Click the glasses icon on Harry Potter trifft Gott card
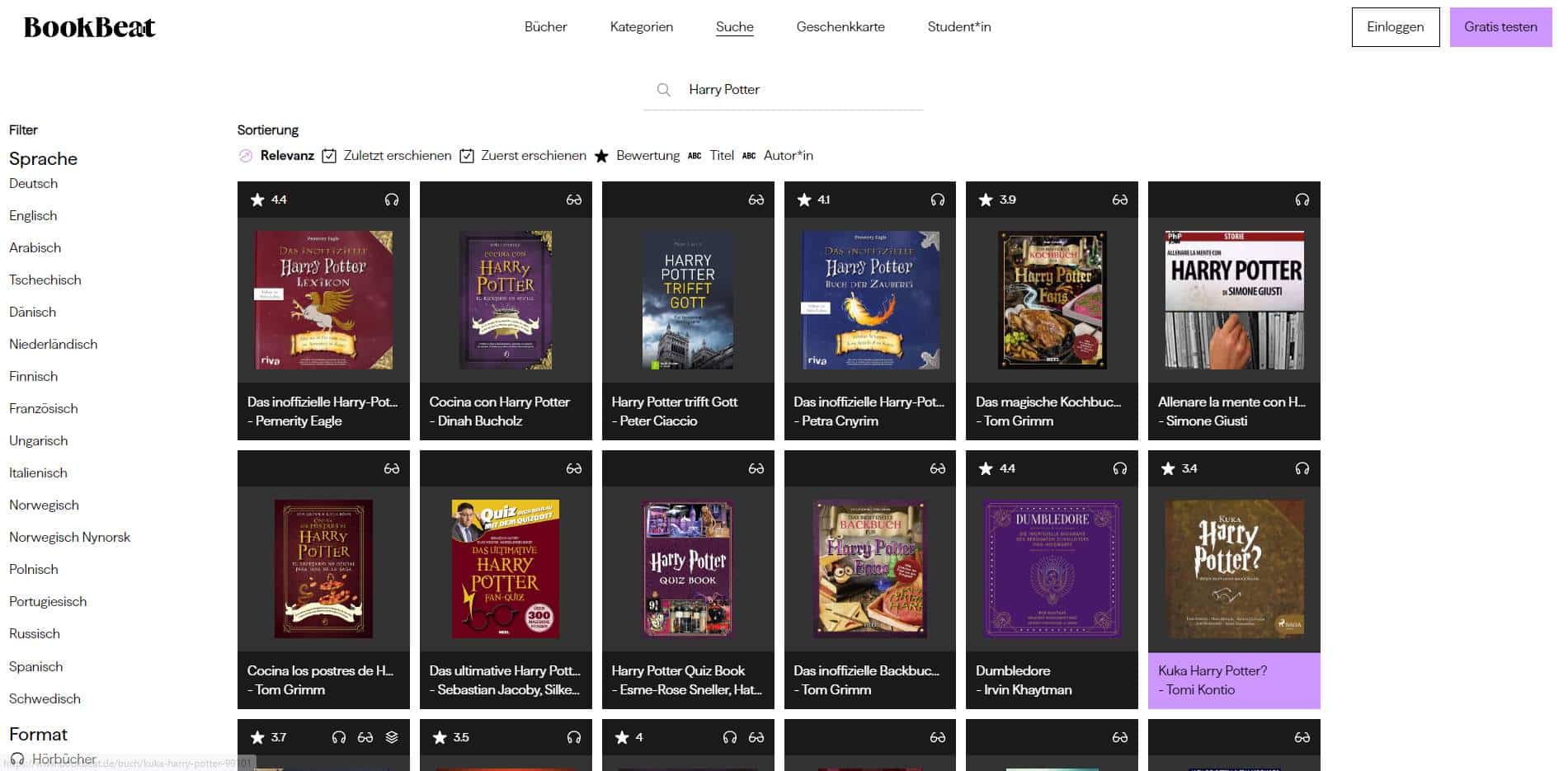The width and height of the screenshot is (1568, 771). tap(756, 200)
